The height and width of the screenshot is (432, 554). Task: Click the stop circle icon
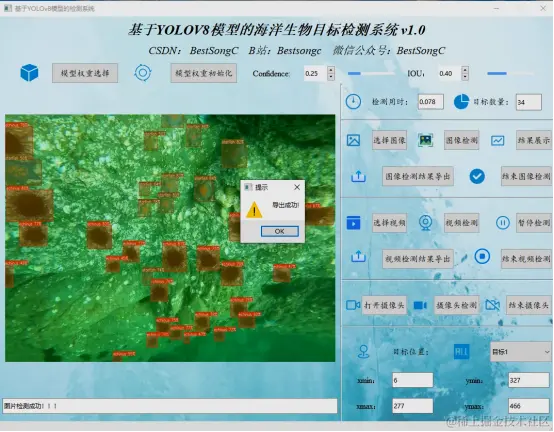482,256
